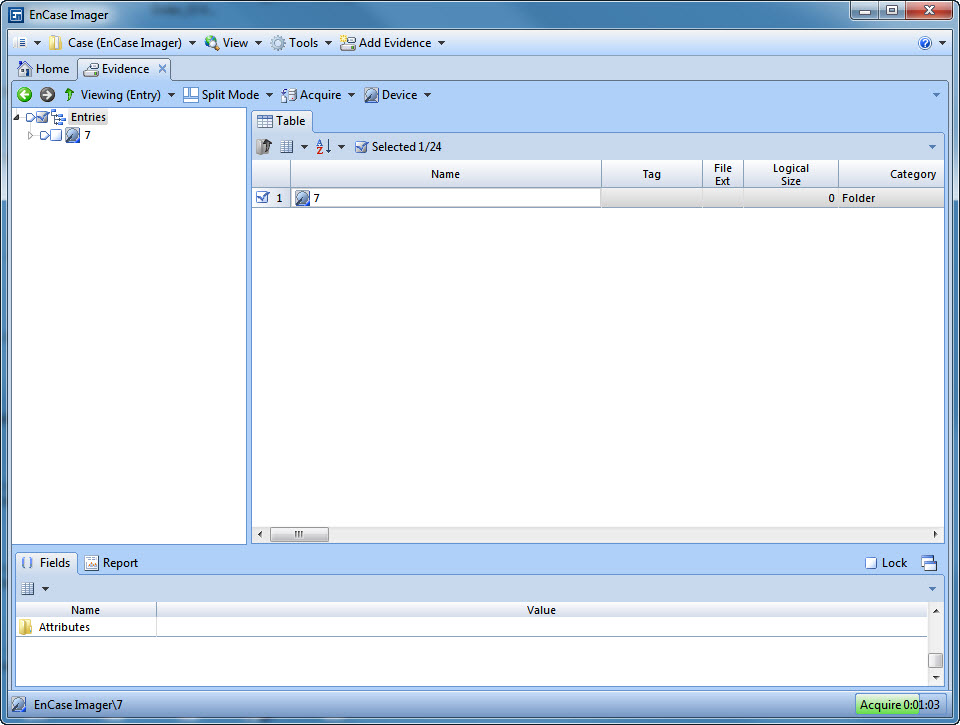Switch to the Home tab

coord(44,69)
